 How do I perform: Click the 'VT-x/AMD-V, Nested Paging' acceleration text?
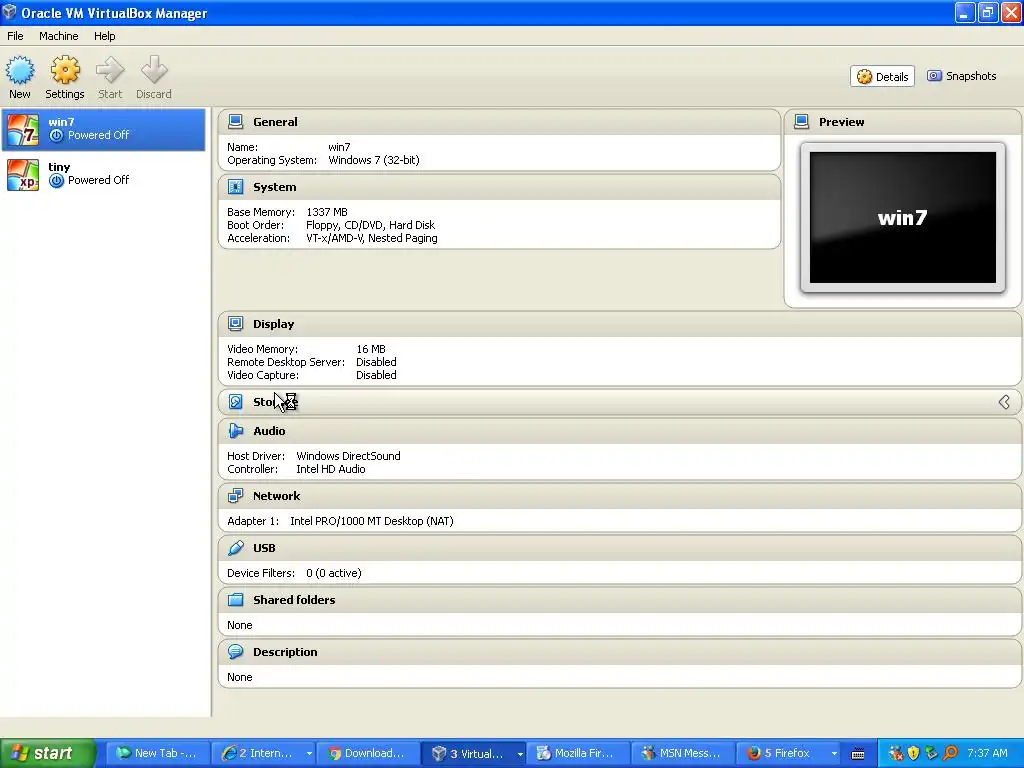coord(372,238)
